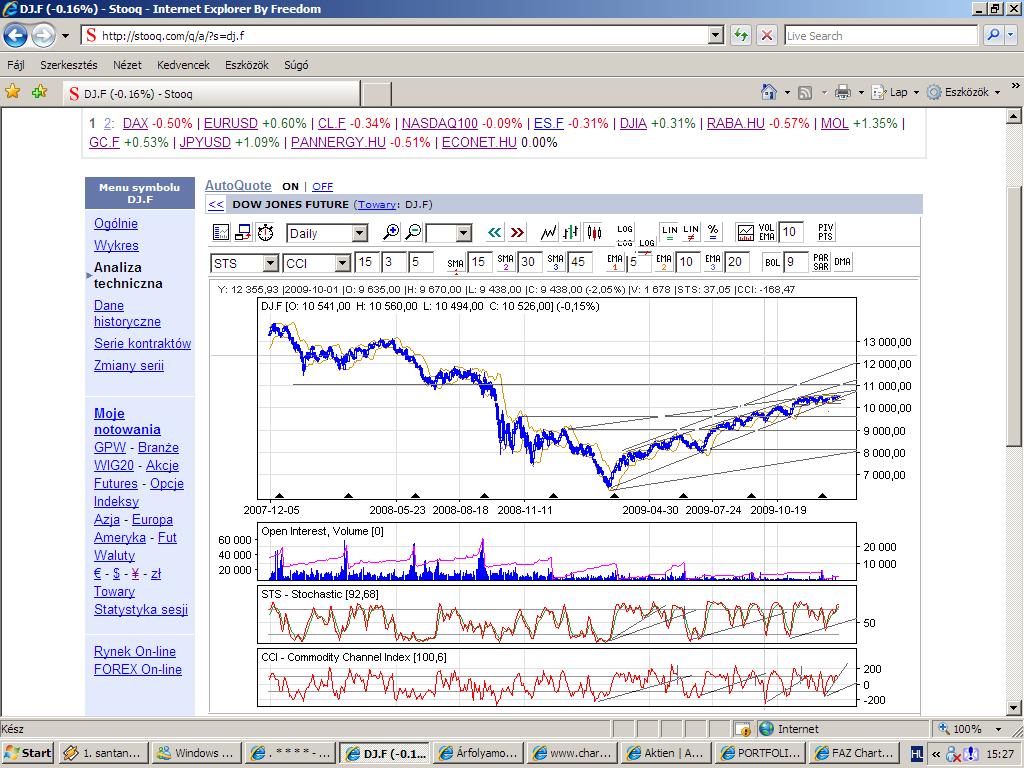The image size is (1024, 768).
Task: Open the status bar zoom level dropdown arrow
Action: [999, 729]
